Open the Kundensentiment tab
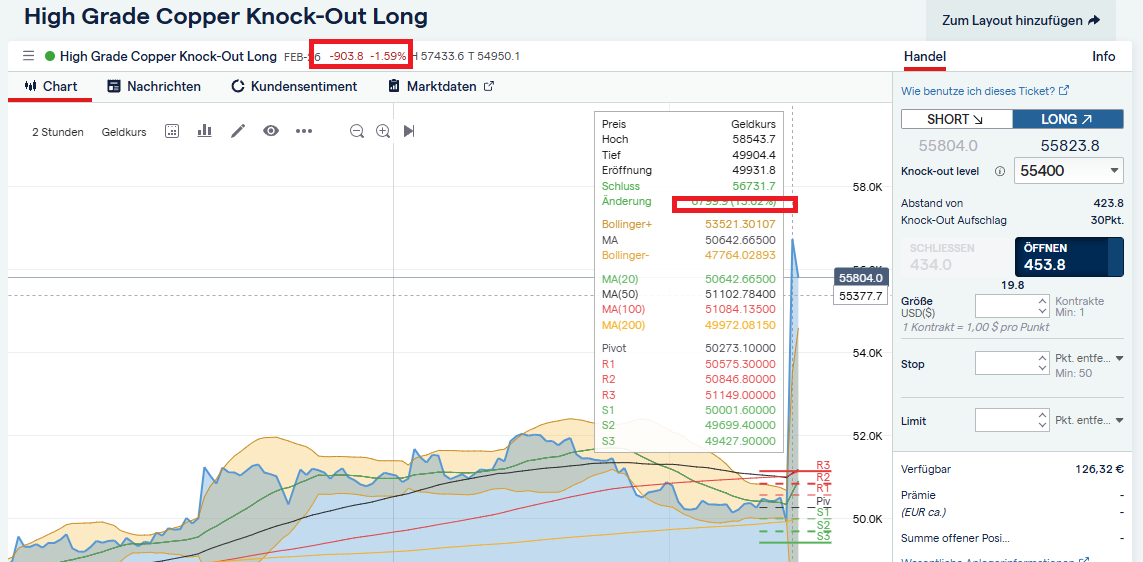Image resolution: width=1143 pixels, height=562 pixels. [x=294, y=86]
